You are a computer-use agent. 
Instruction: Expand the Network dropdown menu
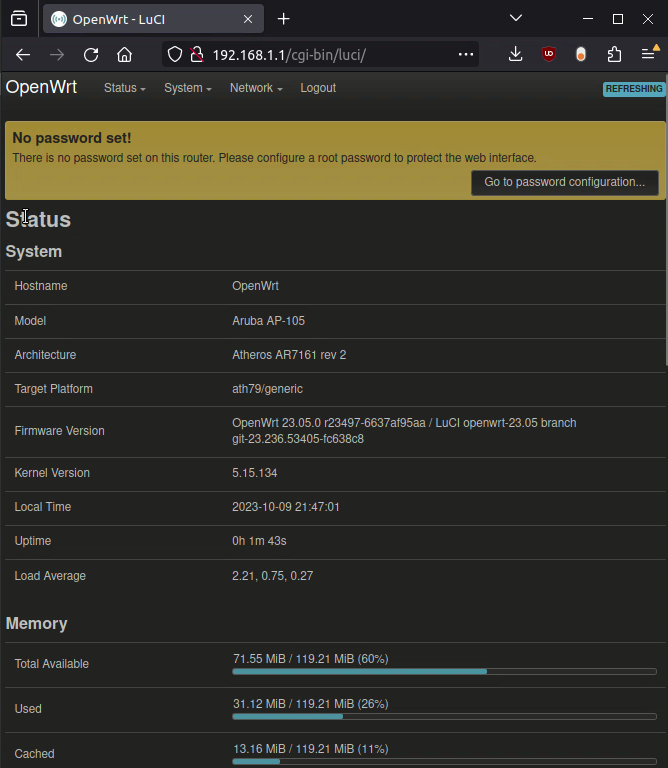coord(256,88)
